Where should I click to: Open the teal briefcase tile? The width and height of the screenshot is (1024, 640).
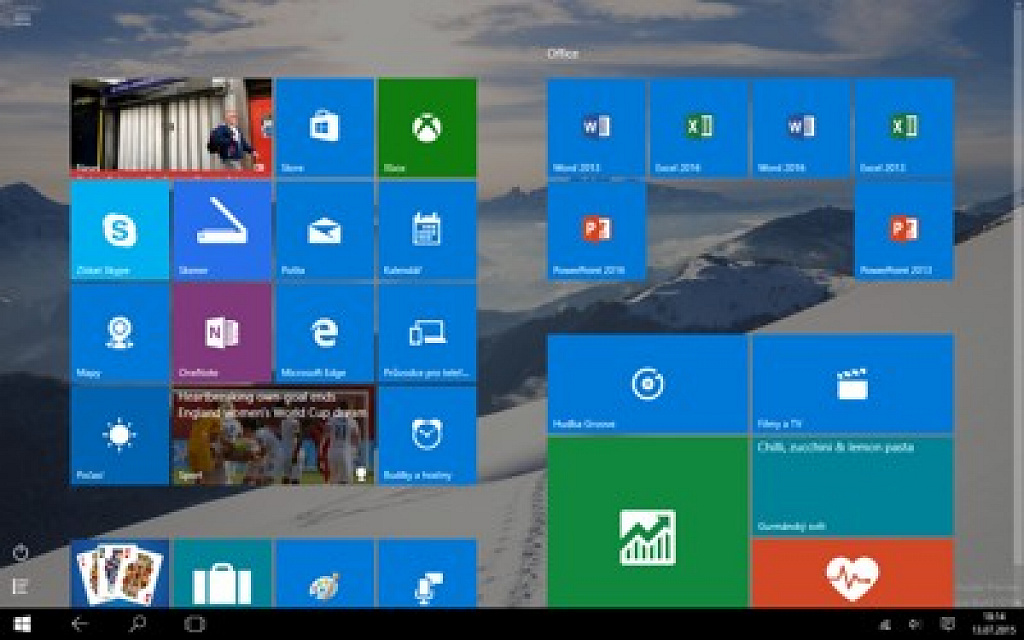point(222,573)
